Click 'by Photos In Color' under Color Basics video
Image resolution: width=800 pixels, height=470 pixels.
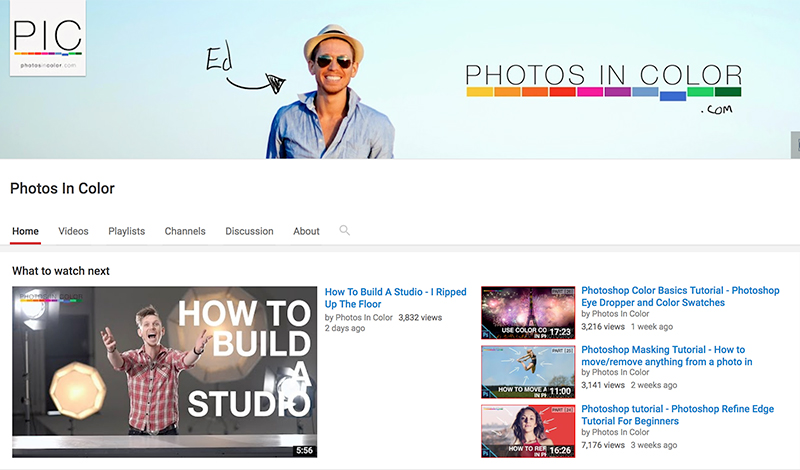[615, 314]
